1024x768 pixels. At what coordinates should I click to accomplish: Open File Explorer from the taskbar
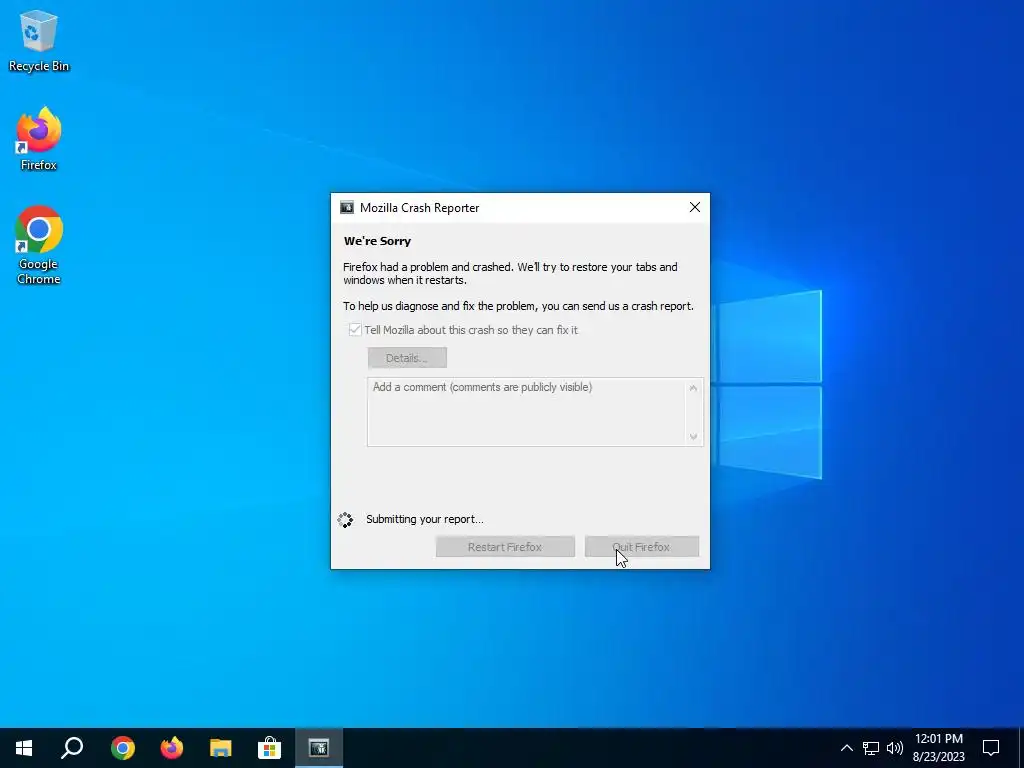[221, 748]
